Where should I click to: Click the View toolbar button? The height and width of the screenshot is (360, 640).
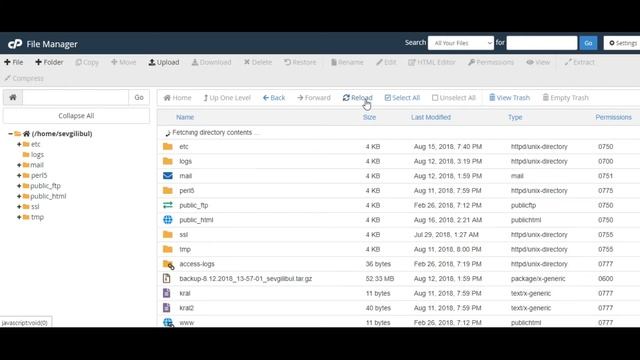coord(538,62)
